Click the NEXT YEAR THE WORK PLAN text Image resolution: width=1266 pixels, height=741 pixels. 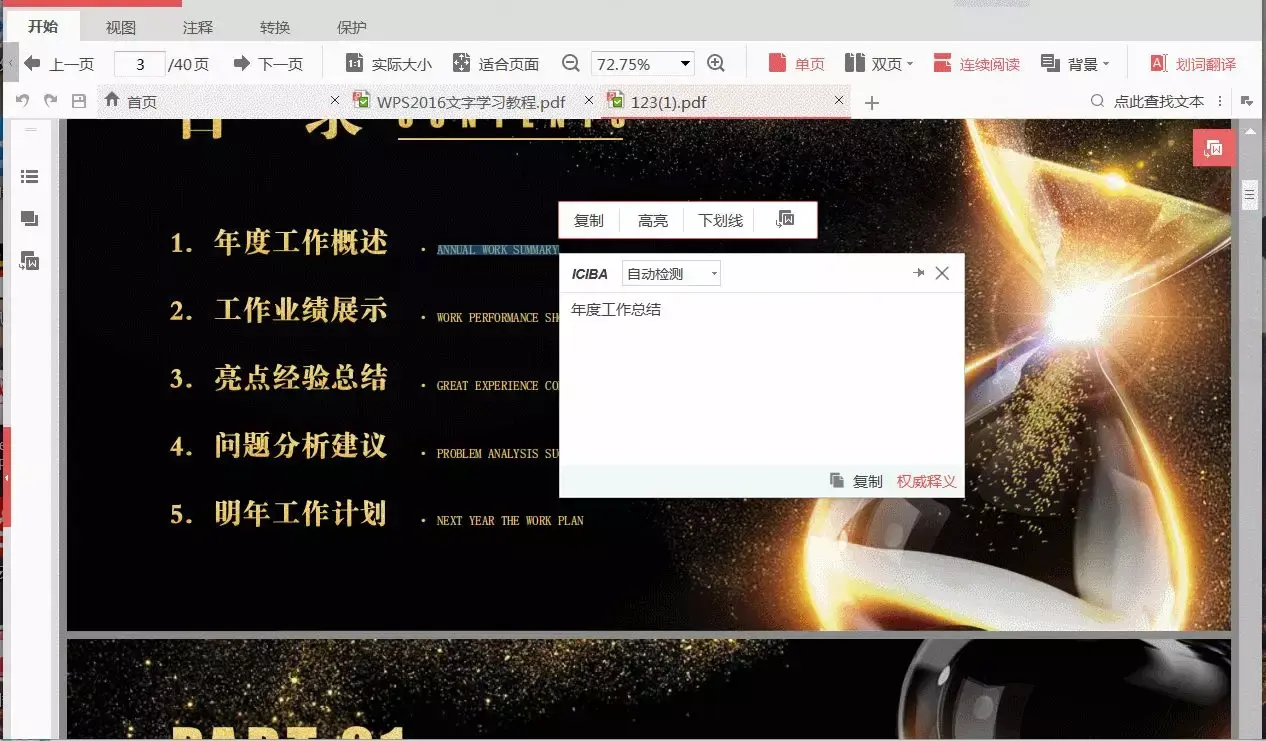pyautogui.click(x=510, y=521)
